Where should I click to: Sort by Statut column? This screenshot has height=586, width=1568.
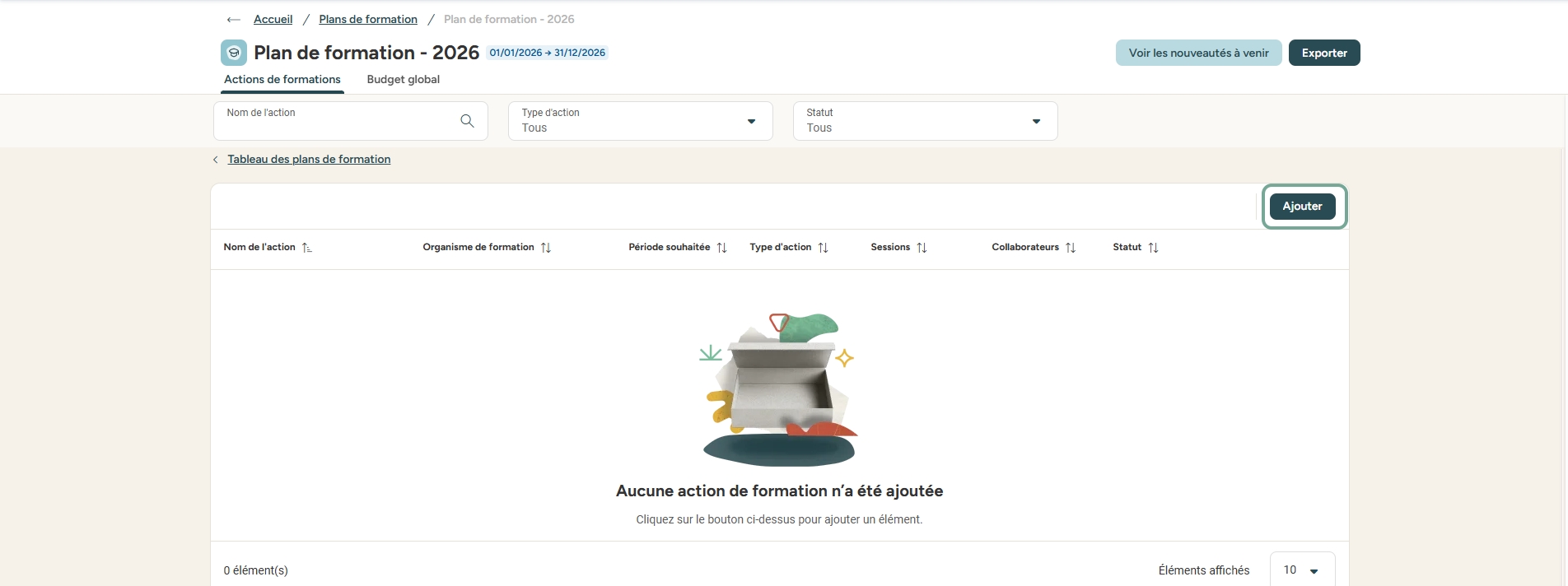[1153, 248]
